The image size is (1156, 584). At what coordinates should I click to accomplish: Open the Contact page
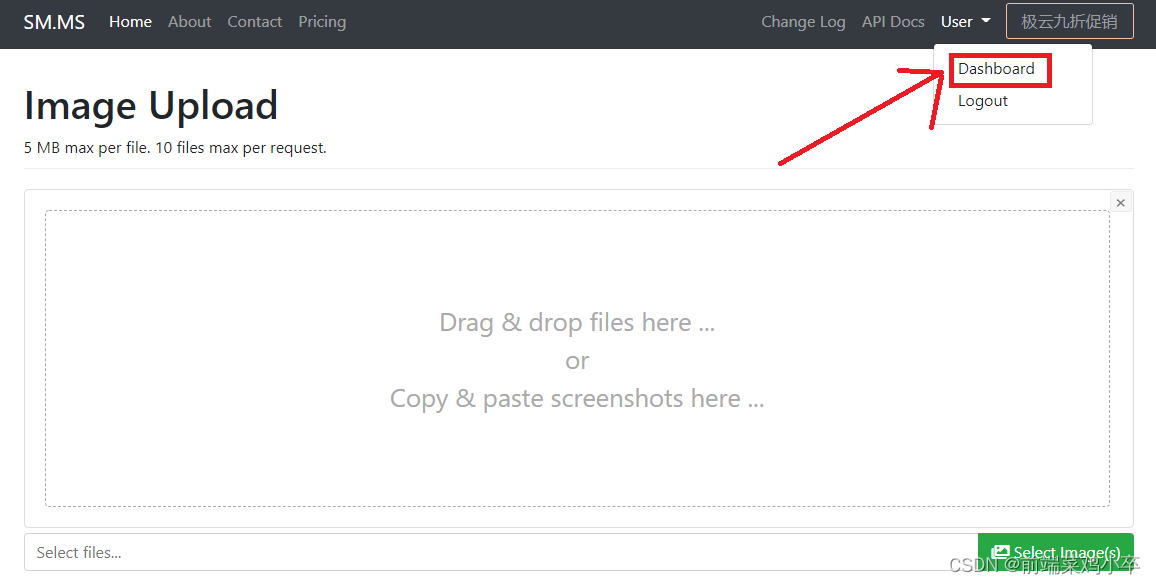254,22
